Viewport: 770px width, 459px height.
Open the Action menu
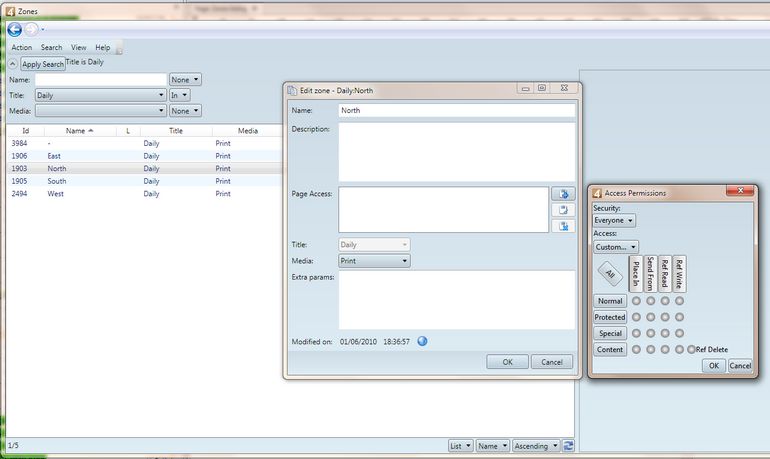click(x=22, y=48)
